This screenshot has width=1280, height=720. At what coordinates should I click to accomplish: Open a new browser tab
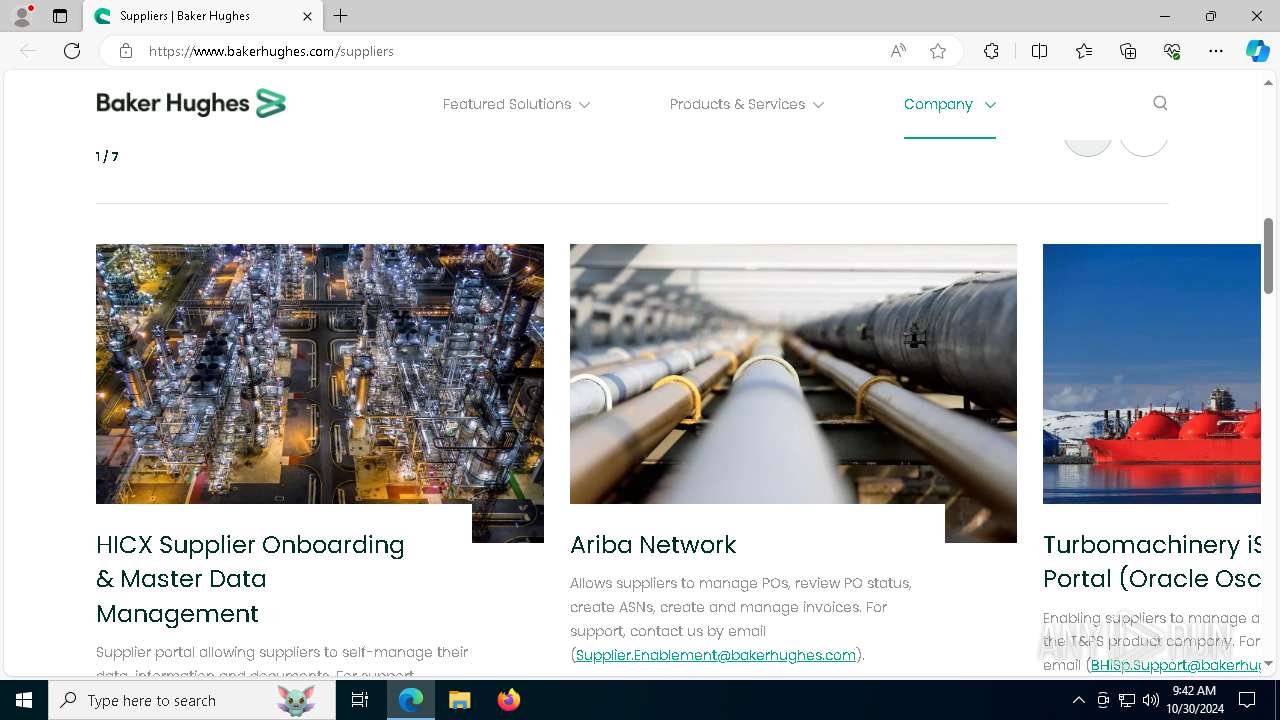(341, 16)
